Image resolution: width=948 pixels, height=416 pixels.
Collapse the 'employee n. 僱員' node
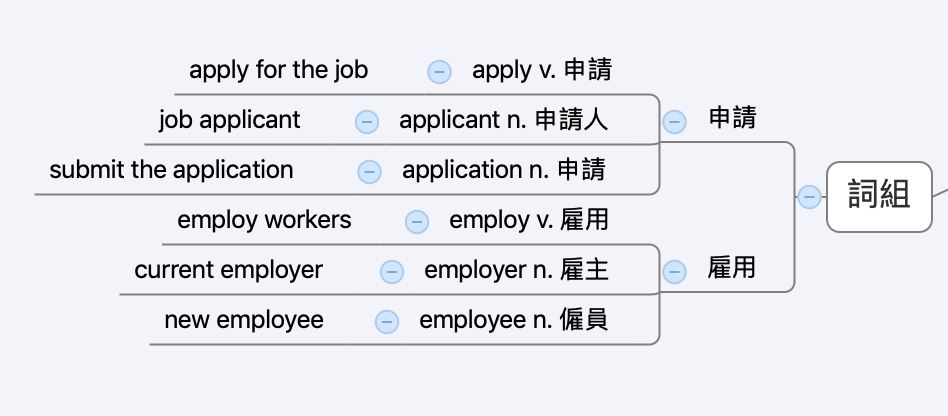(x=386, y=322)
